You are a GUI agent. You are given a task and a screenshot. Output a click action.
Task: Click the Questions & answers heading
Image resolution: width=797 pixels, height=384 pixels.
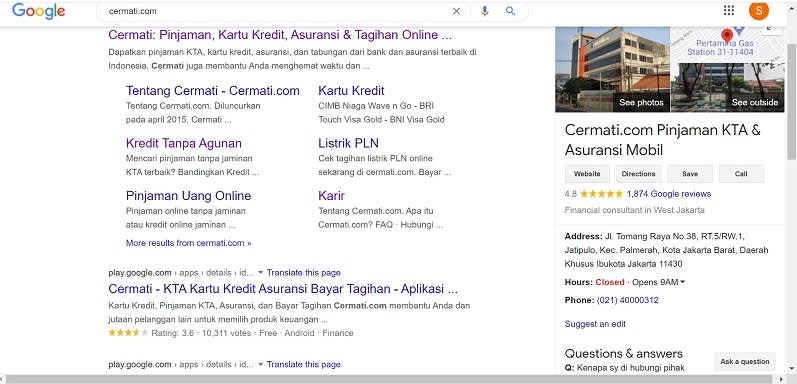point(624,353)
